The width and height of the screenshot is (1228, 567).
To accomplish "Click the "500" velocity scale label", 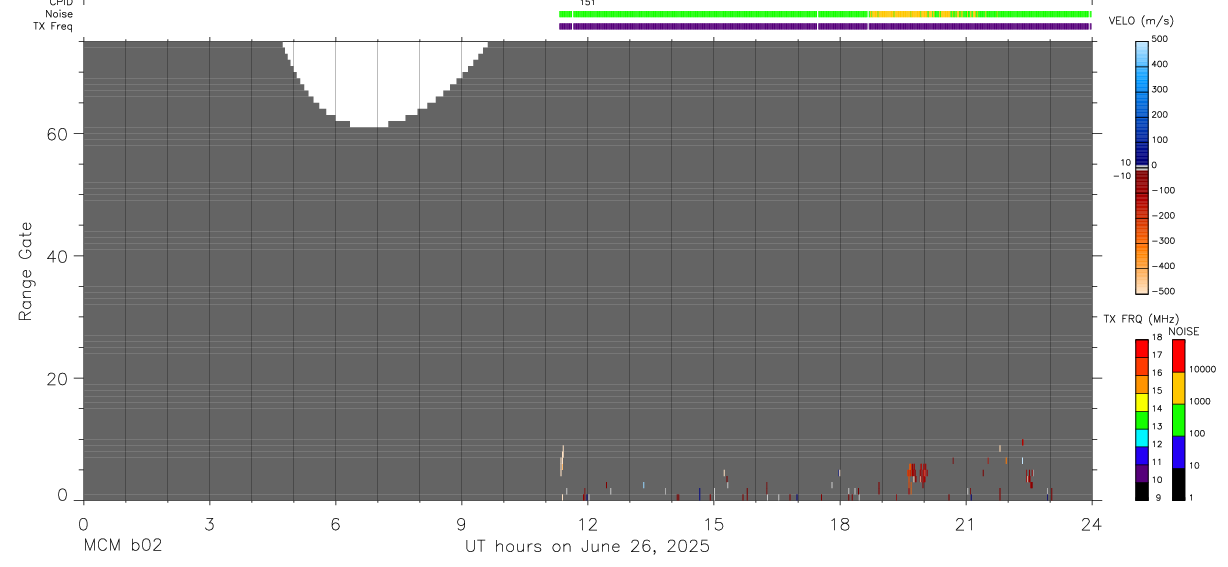I will point(1160,39).
